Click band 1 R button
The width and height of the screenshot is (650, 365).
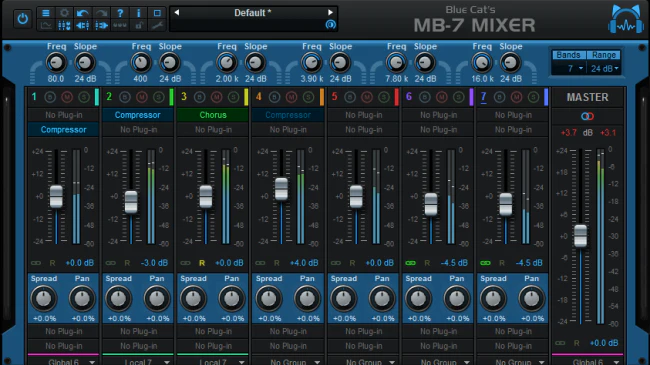pos(52,263)
